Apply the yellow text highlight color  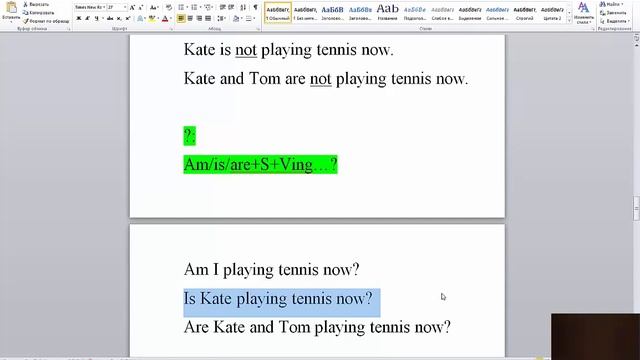tap(152, 18)
